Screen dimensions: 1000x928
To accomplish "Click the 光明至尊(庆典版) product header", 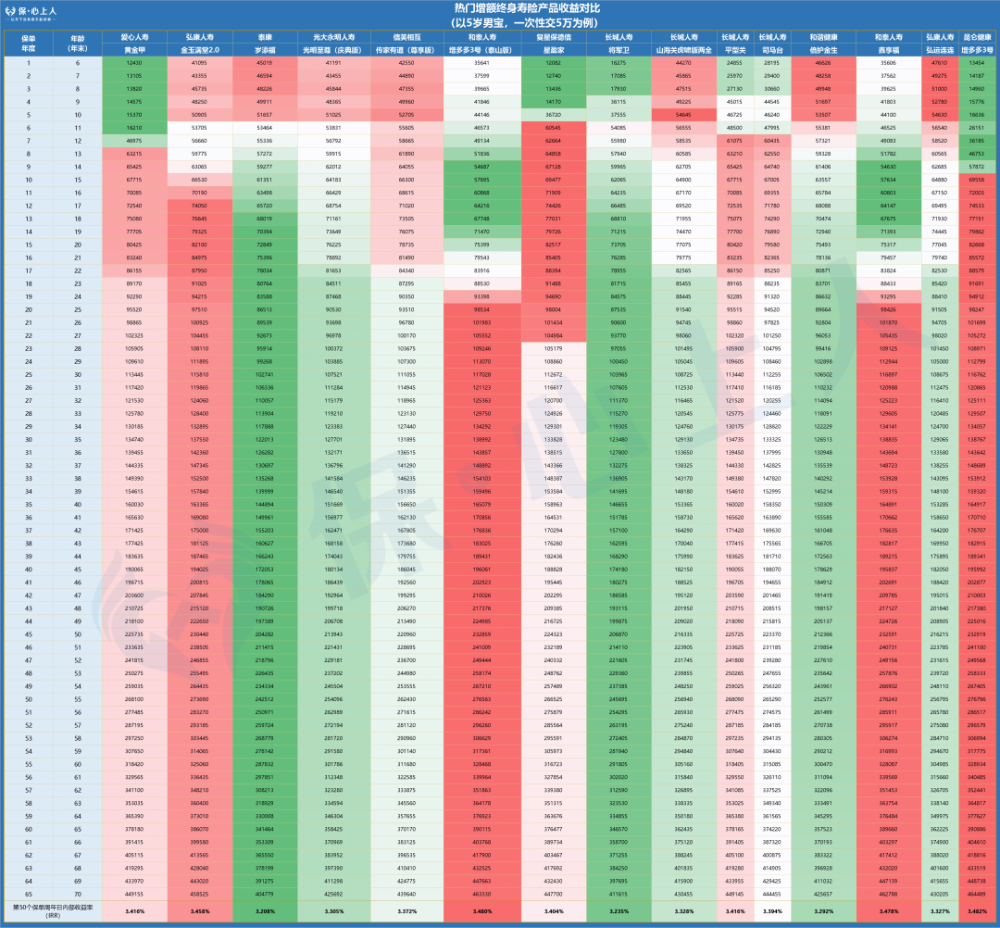I will 334,50.
